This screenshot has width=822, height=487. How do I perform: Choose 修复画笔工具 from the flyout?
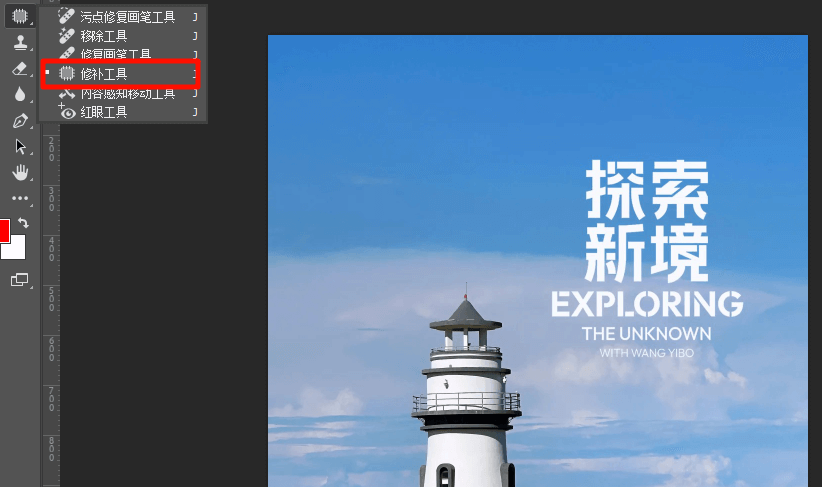tap(124, 53)
